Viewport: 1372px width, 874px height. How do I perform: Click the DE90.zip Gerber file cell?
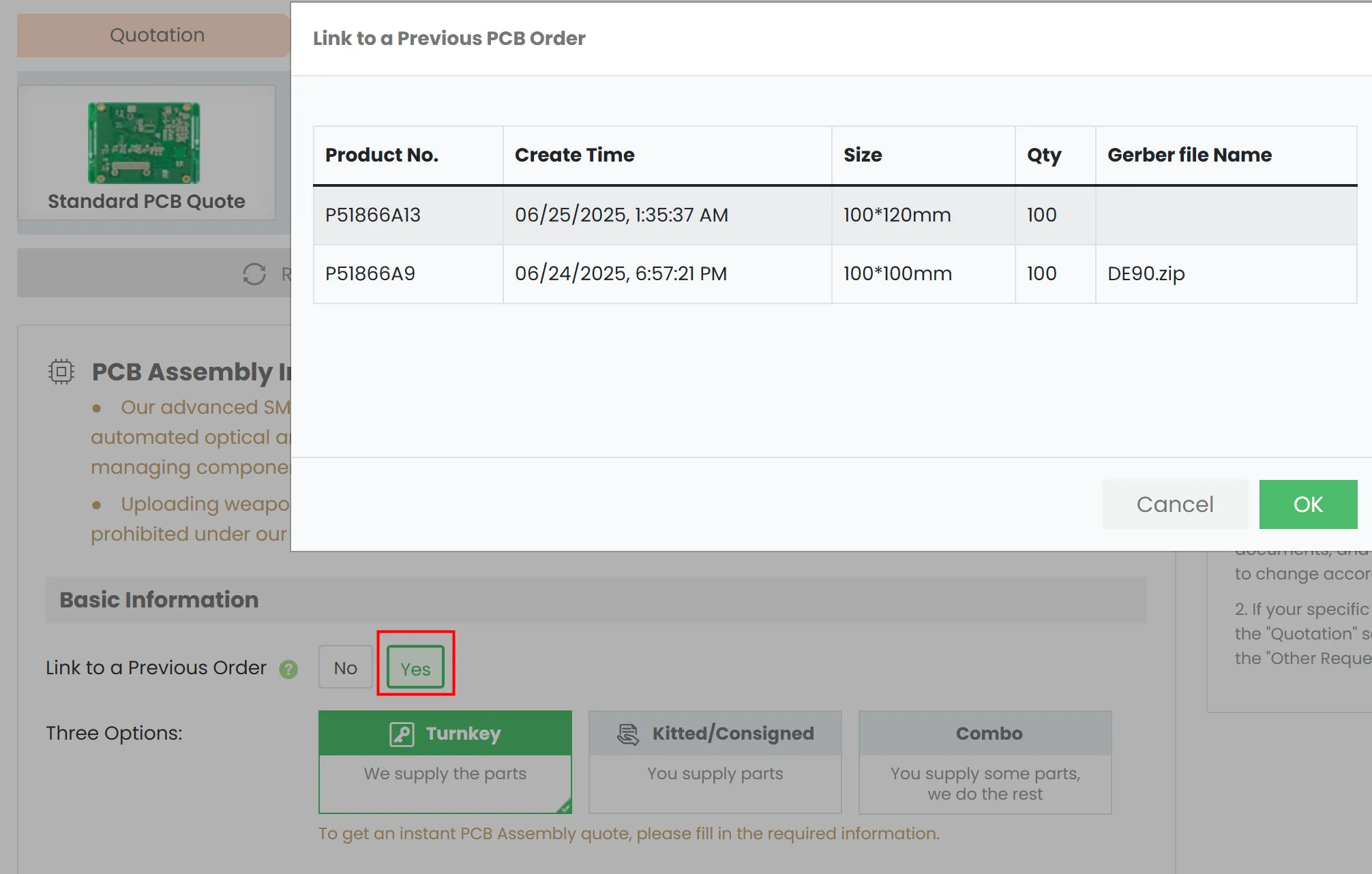pyautogui.click(x=1146, y=274)
